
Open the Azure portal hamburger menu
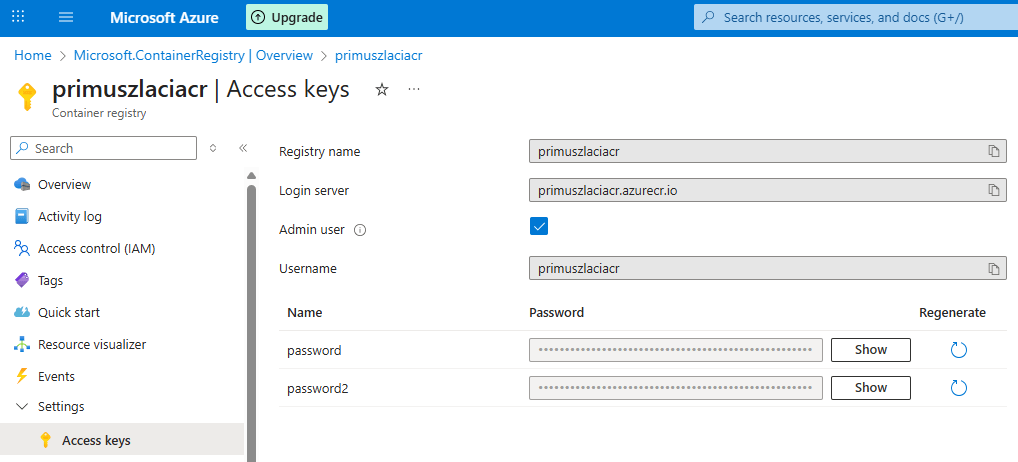click(x=66, y=18)
